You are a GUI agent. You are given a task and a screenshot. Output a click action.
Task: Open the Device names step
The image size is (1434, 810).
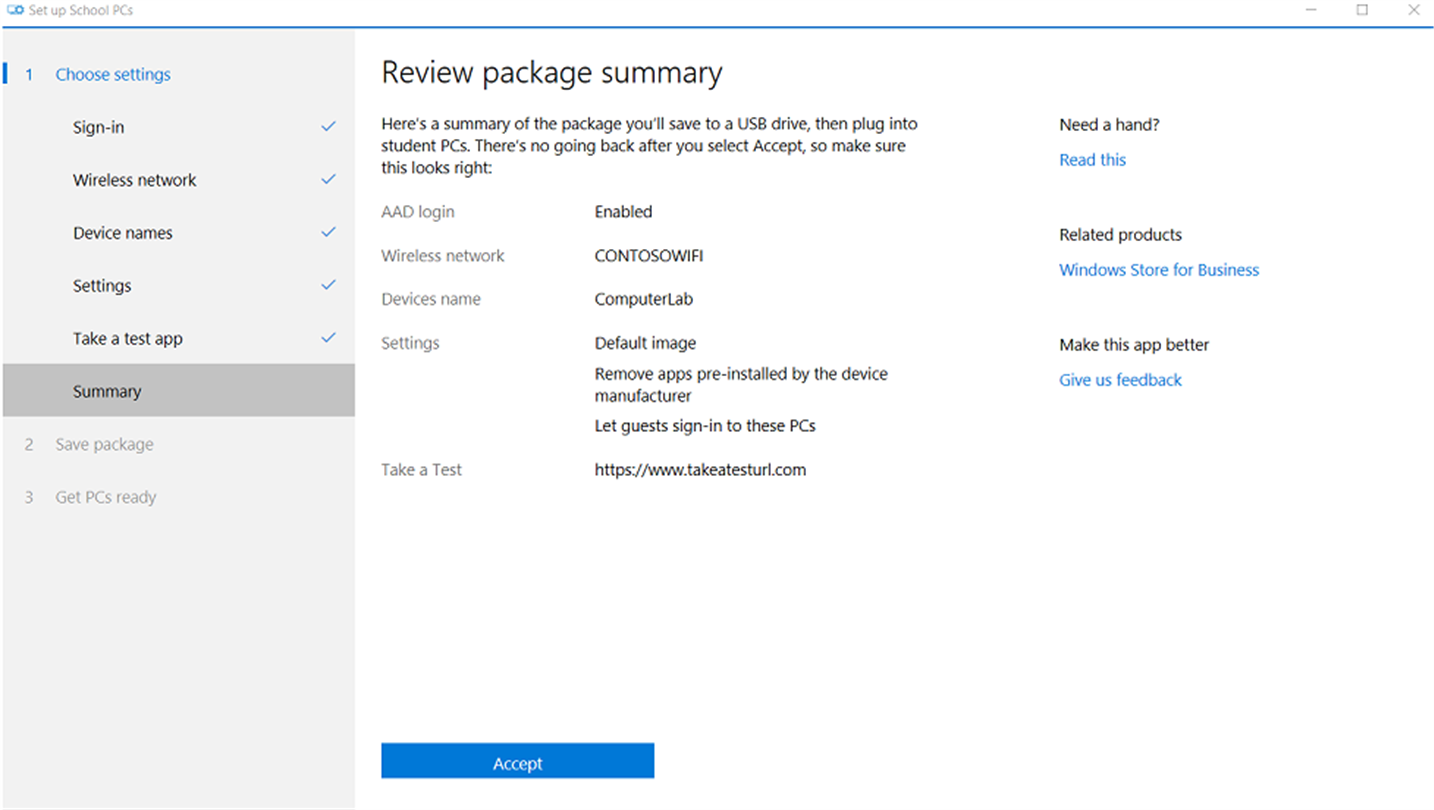point(123,233)
